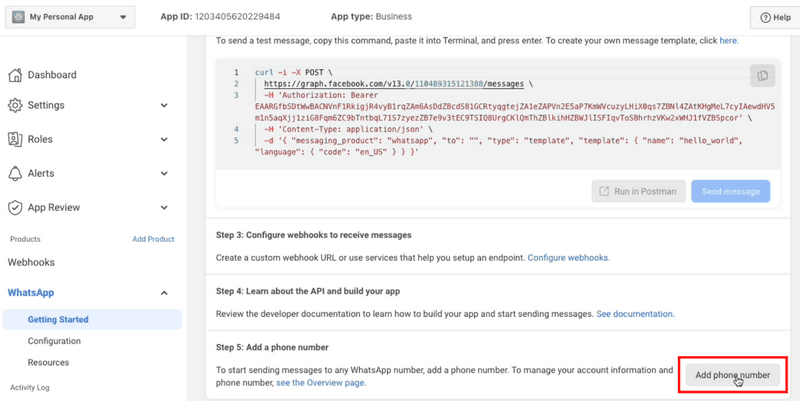Click the Settings gear icon

(x=15, y=105)
